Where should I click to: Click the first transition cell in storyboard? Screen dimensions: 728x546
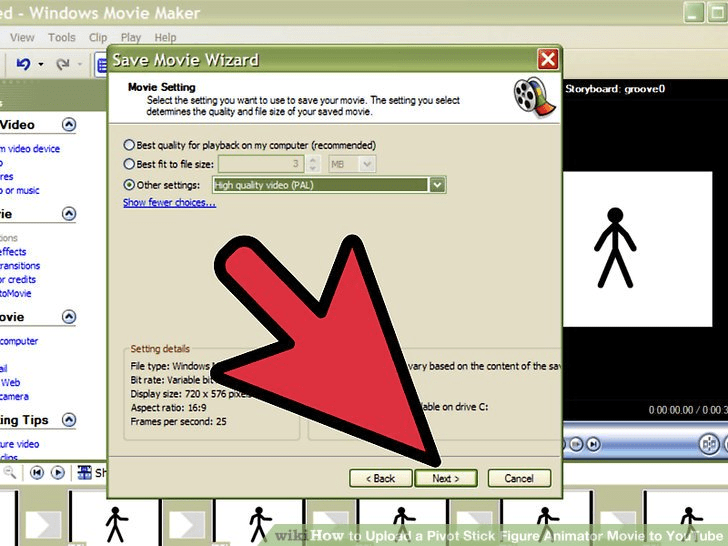[x=43, y=524]
